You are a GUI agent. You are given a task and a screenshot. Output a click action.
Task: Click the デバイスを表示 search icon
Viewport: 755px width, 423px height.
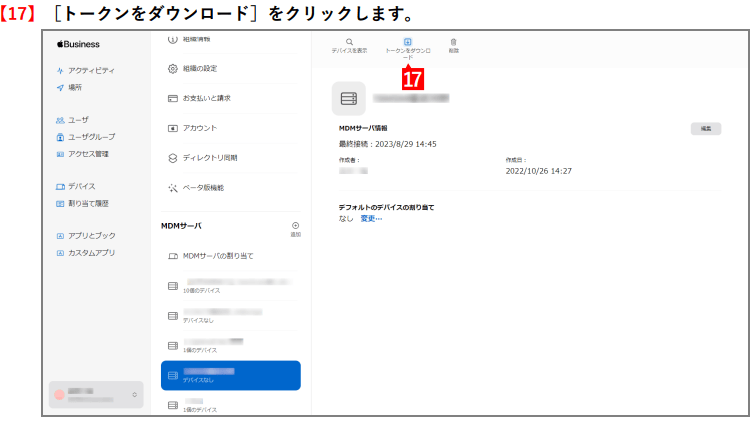(350, 42)
